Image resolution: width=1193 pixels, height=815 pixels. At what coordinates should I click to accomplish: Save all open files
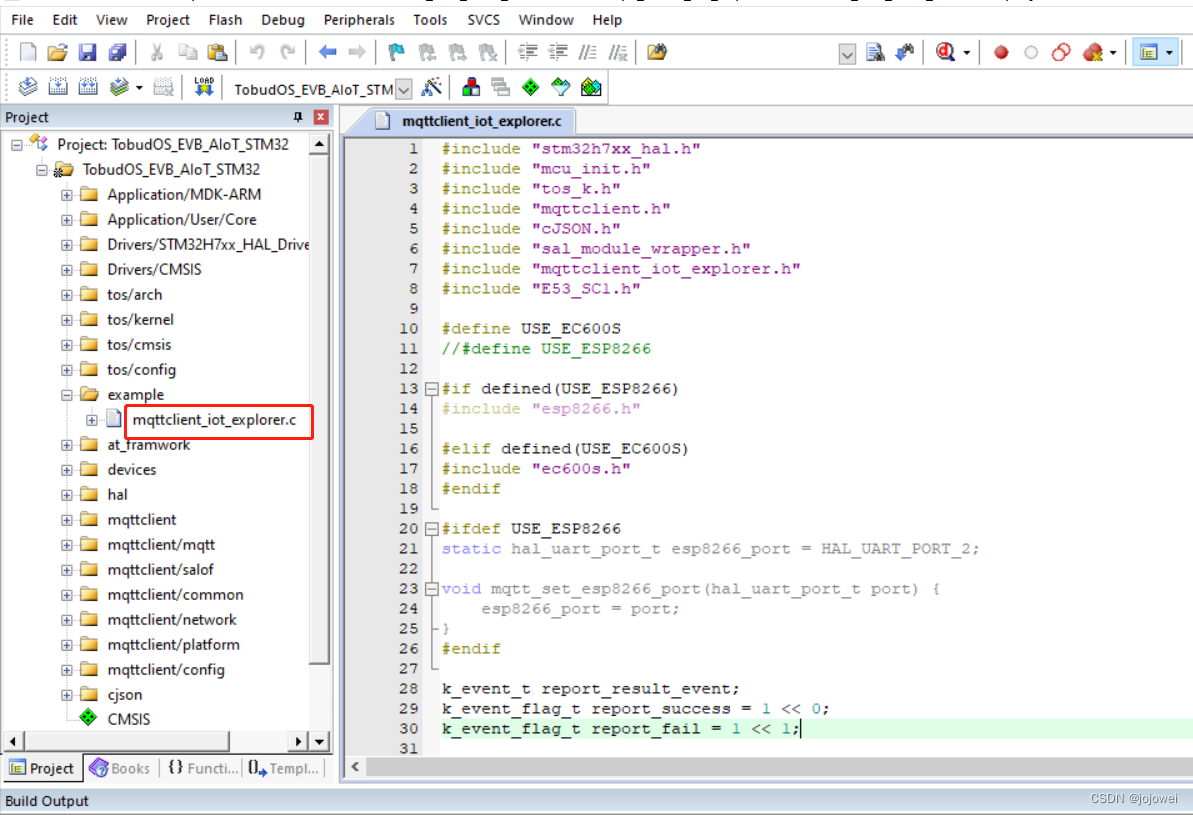point(117,52)
